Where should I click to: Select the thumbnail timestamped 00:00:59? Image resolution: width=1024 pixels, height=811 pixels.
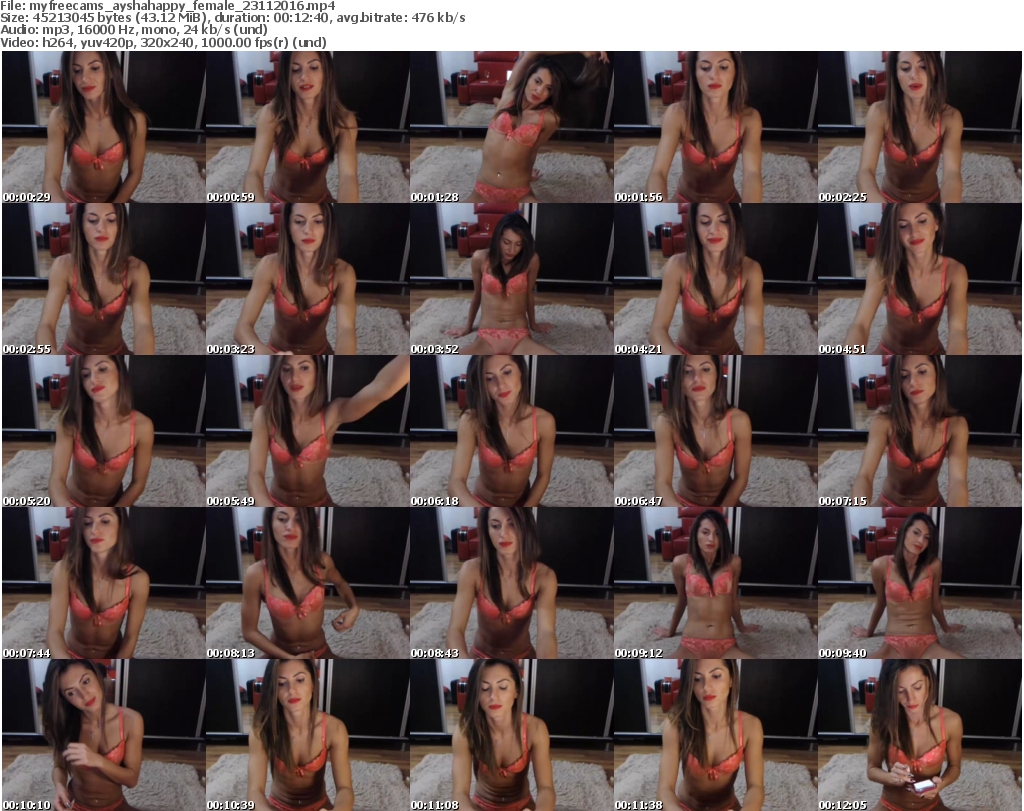pyautogui.click(x=308, y=127)
